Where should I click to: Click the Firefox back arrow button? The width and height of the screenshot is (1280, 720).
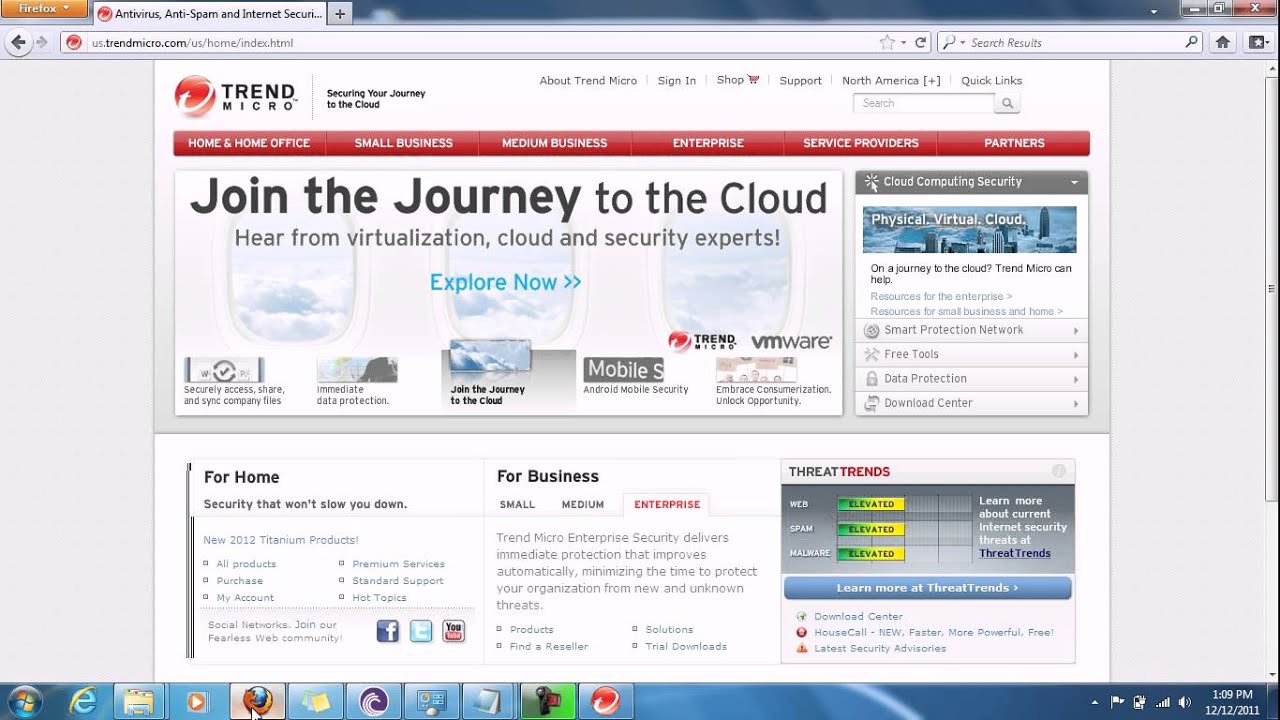[x=18, y=42]
